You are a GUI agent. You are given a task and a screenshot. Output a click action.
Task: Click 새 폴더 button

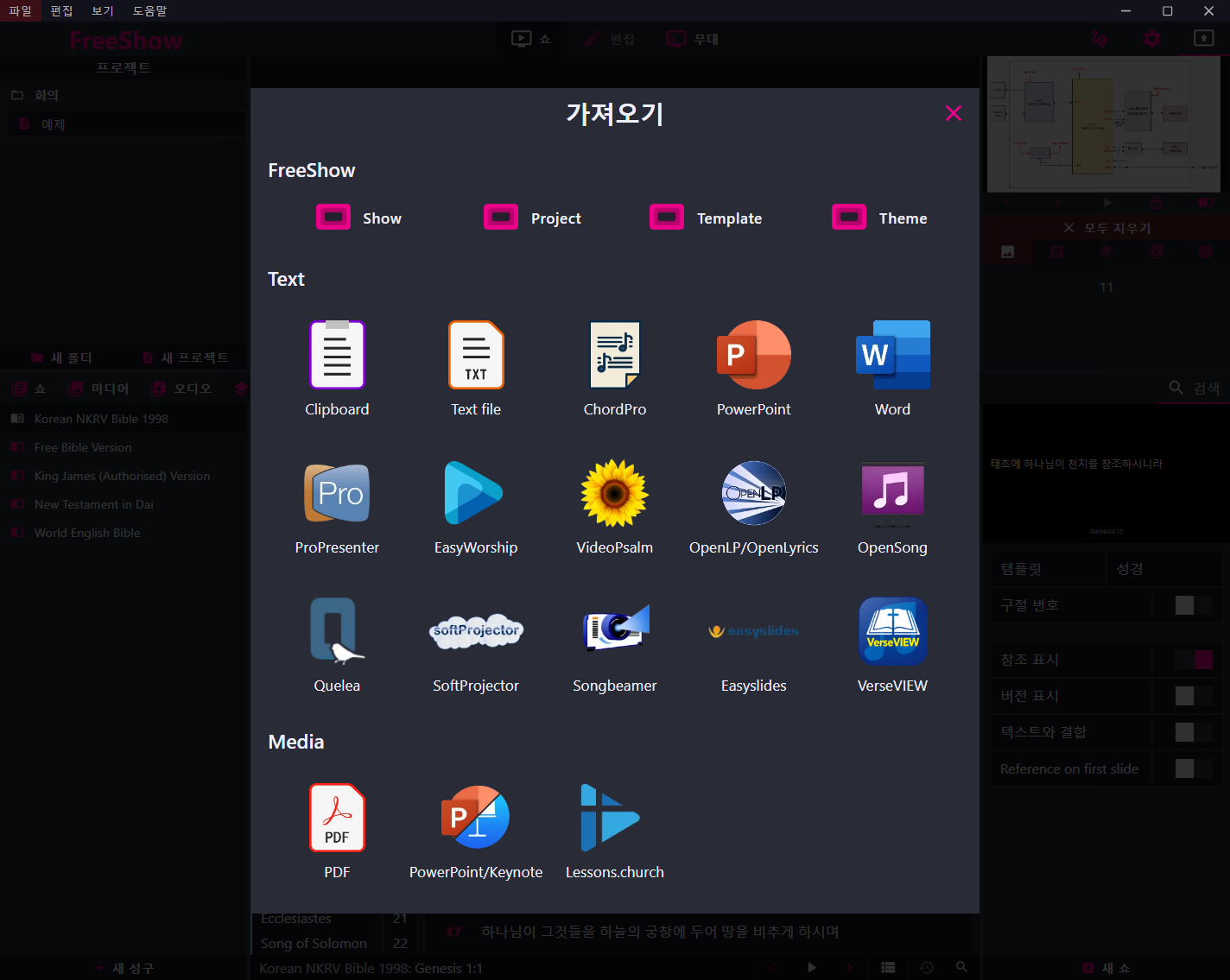pyautogui.click(x=62, y=357)
